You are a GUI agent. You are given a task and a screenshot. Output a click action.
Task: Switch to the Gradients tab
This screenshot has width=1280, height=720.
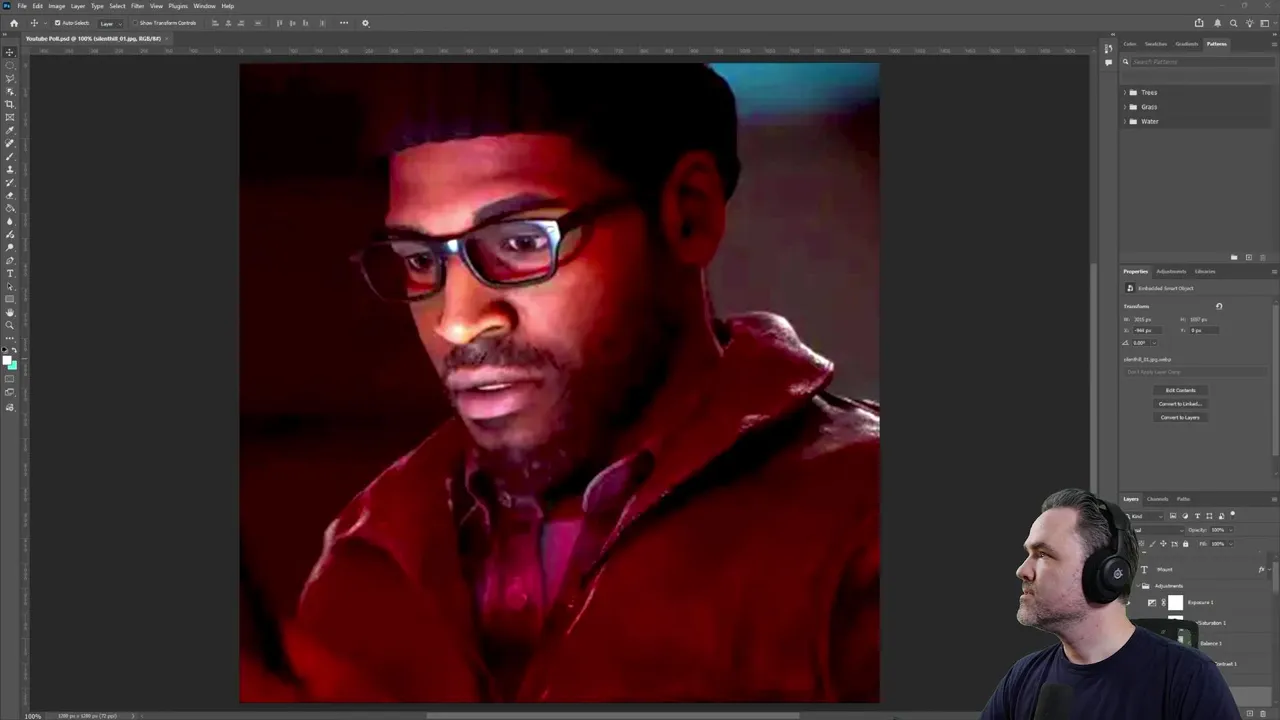(1187, 44)
